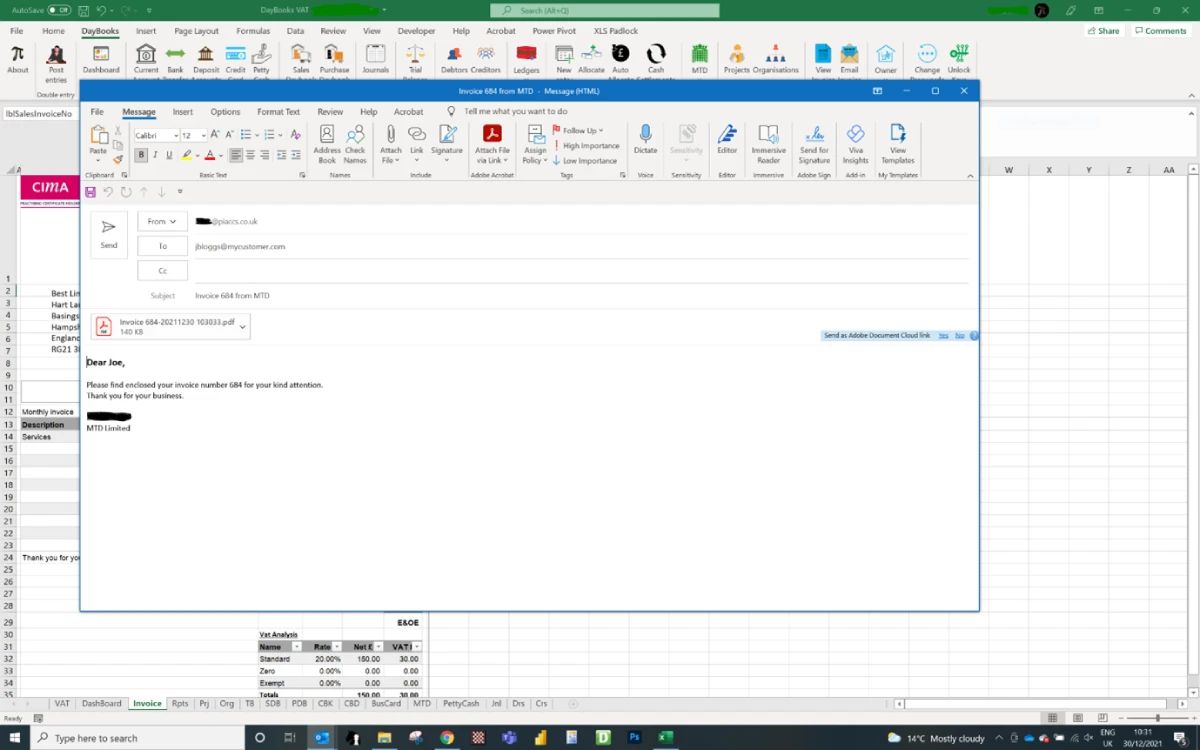Click the Send button for the email
The width and height of the screenshot is (1200, 750).
point(109,234)
